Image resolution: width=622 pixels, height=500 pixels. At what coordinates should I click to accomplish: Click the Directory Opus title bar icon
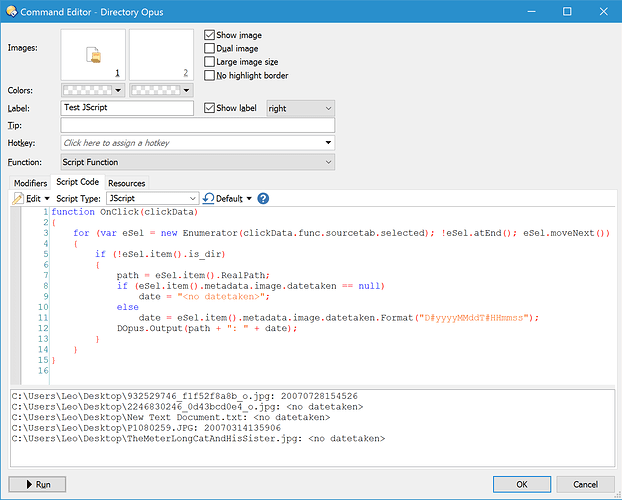tap(12, 12)
